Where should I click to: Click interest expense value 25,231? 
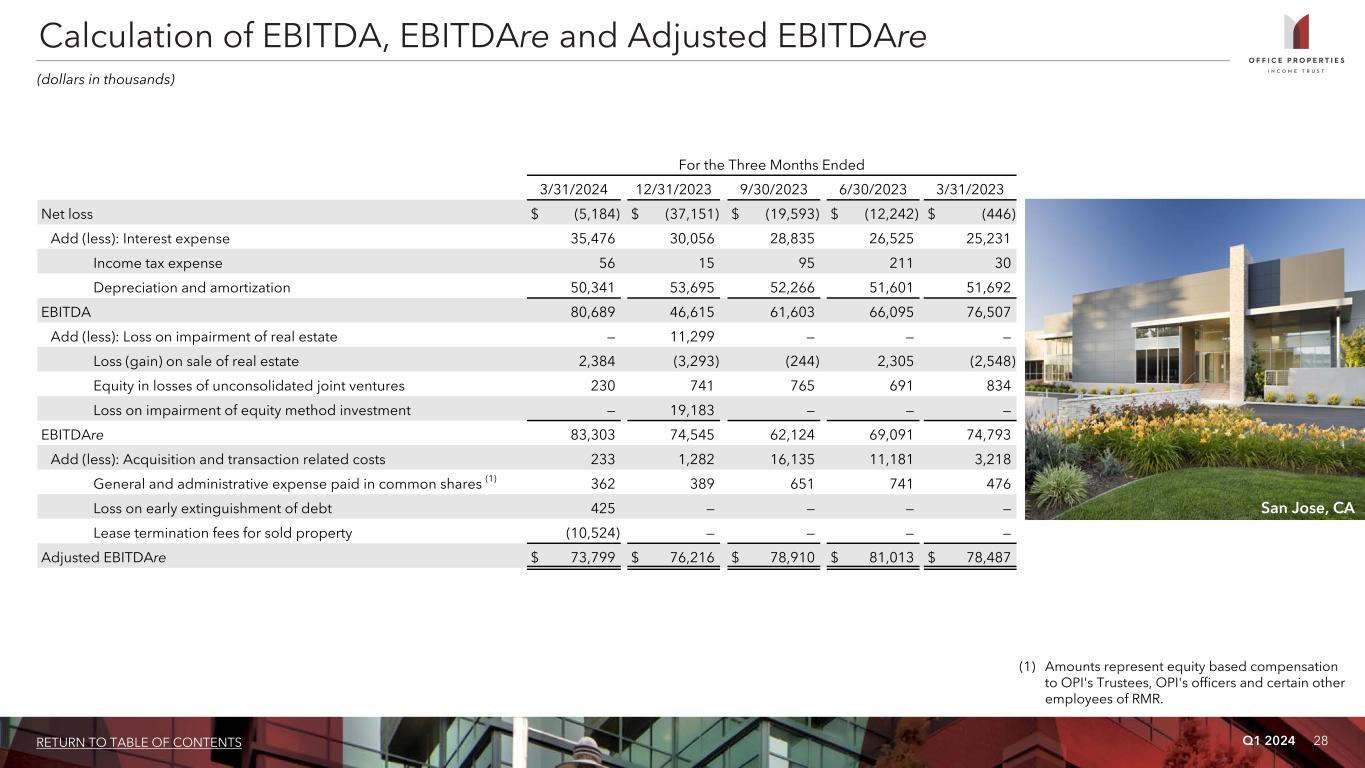pyautogui.click(x=987, y=238)
